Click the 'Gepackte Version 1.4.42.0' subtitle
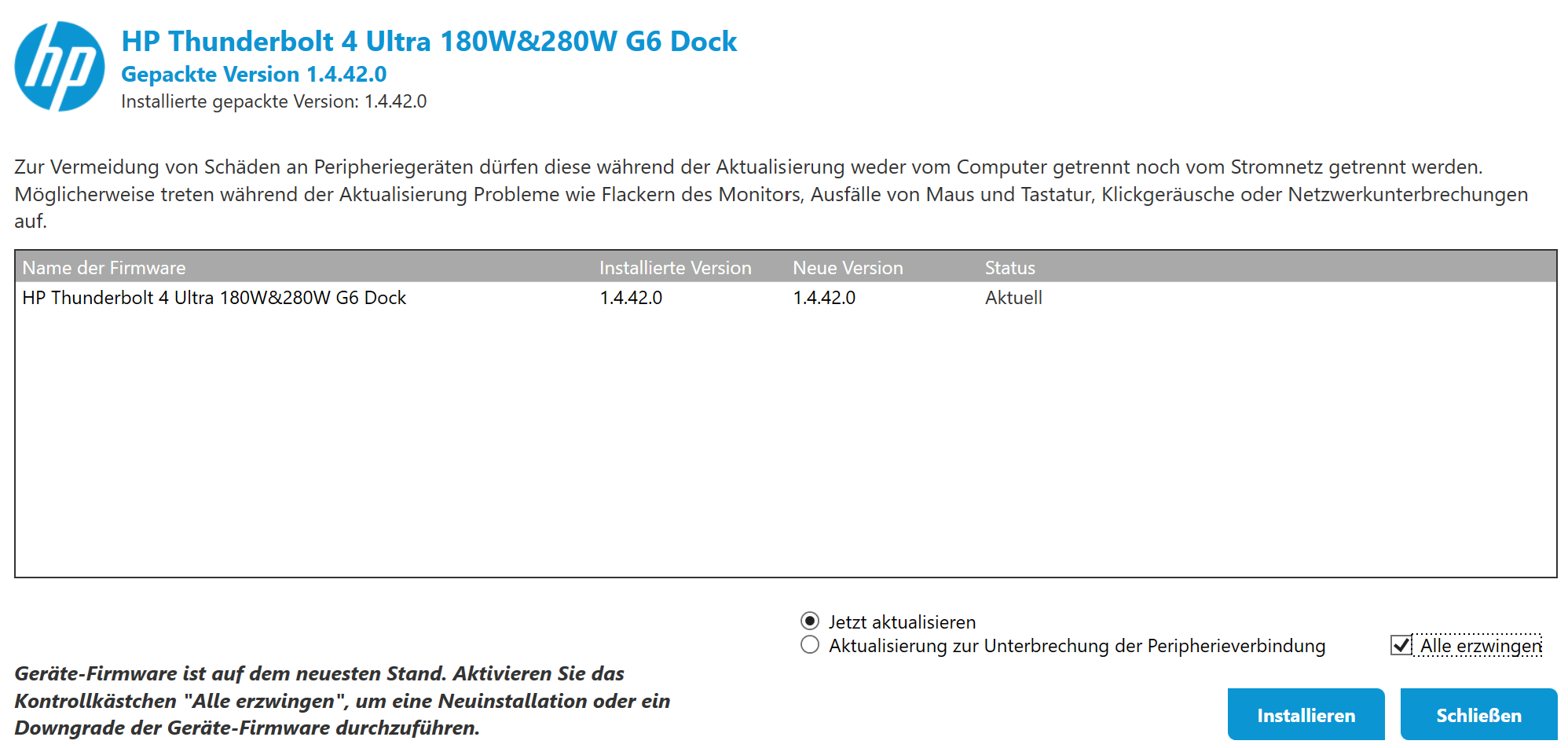Screen dimensions: 1568x748 point(254,74)
